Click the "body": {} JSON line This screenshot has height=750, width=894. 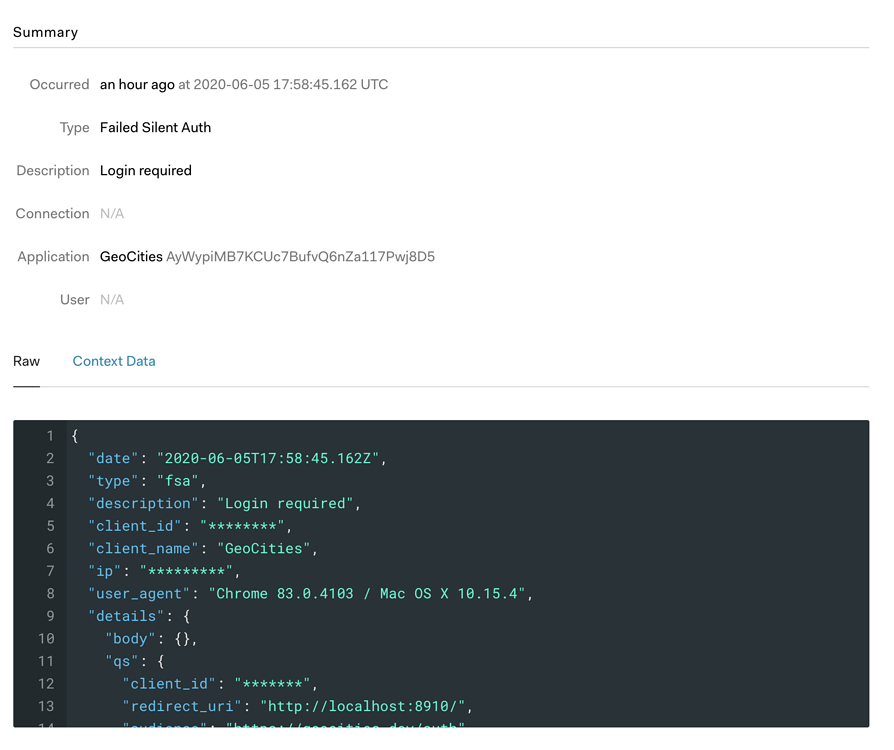pos(151,639)
